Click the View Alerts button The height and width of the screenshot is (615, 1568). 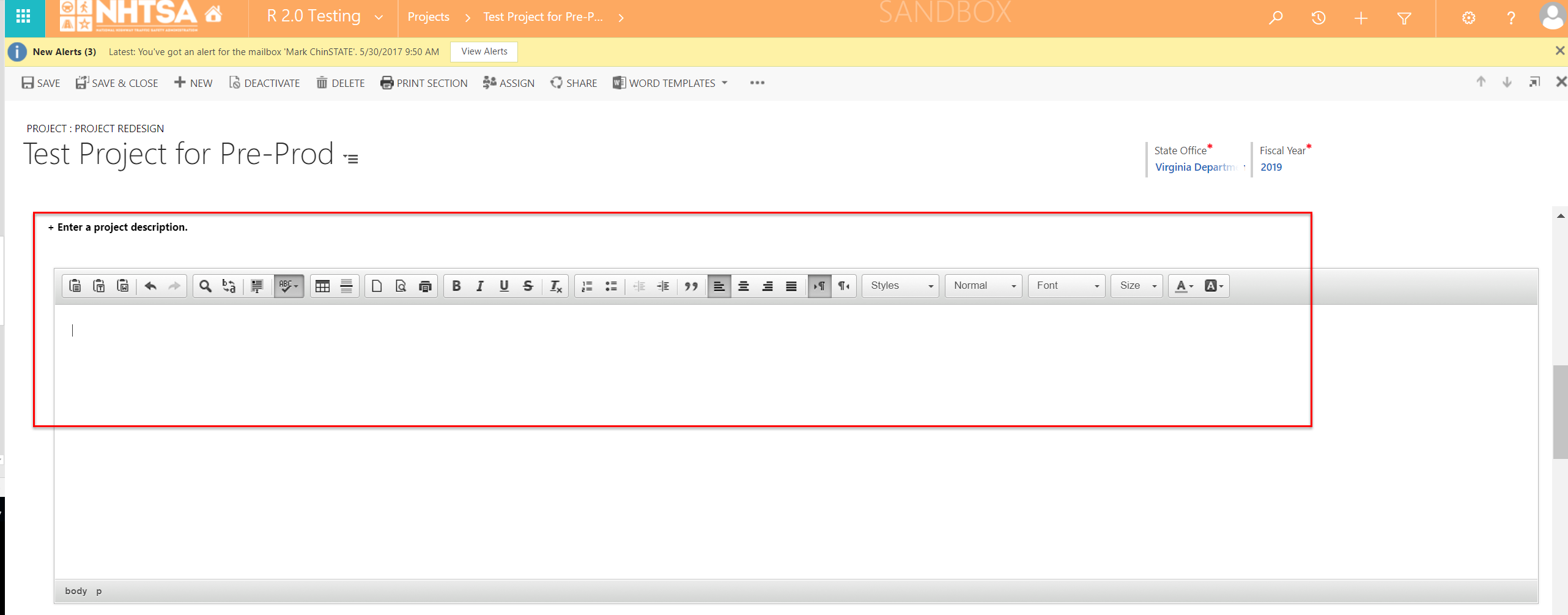click(484, 52)
